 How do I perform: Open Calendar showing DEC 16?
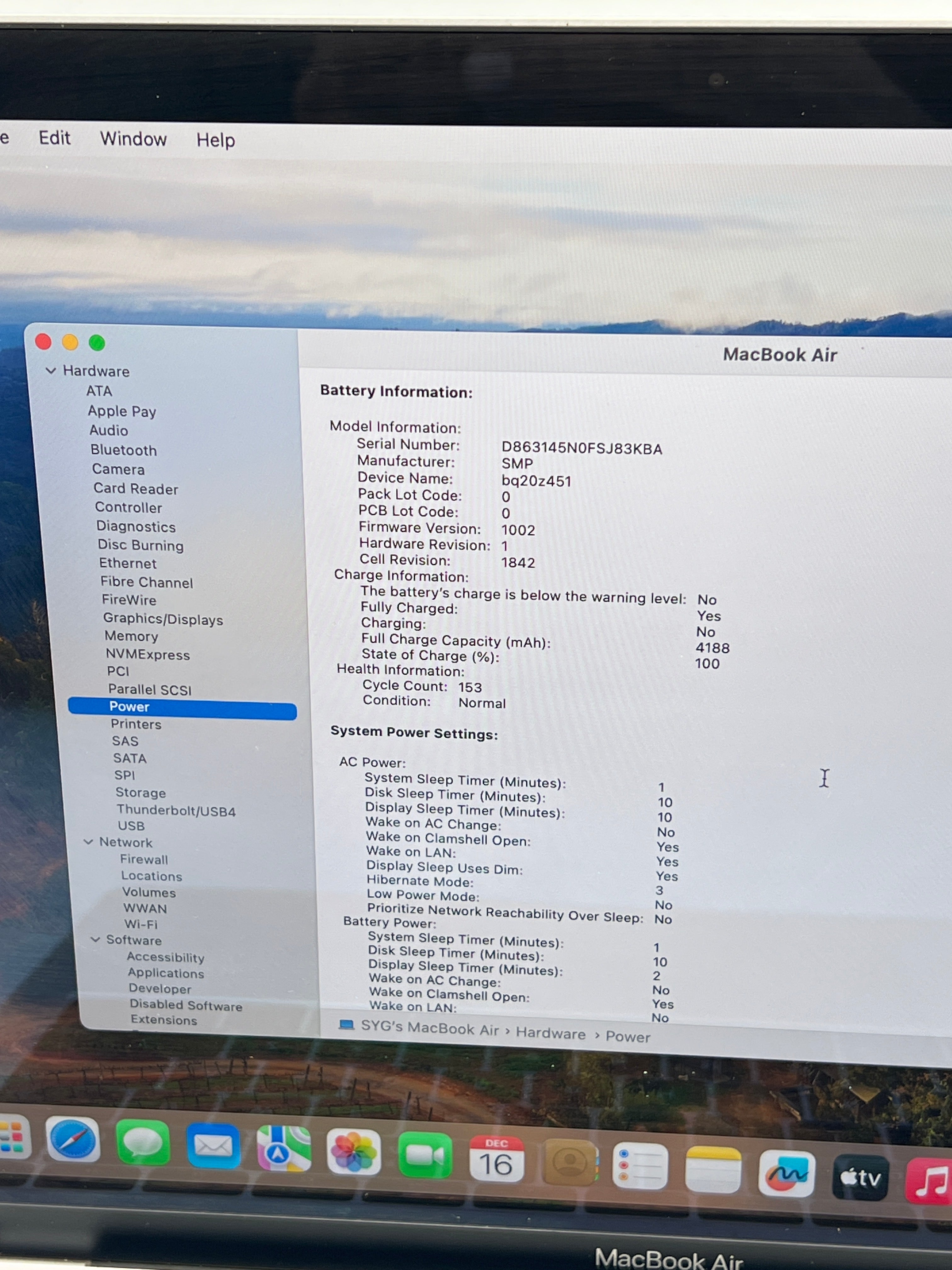[496, 1158]
